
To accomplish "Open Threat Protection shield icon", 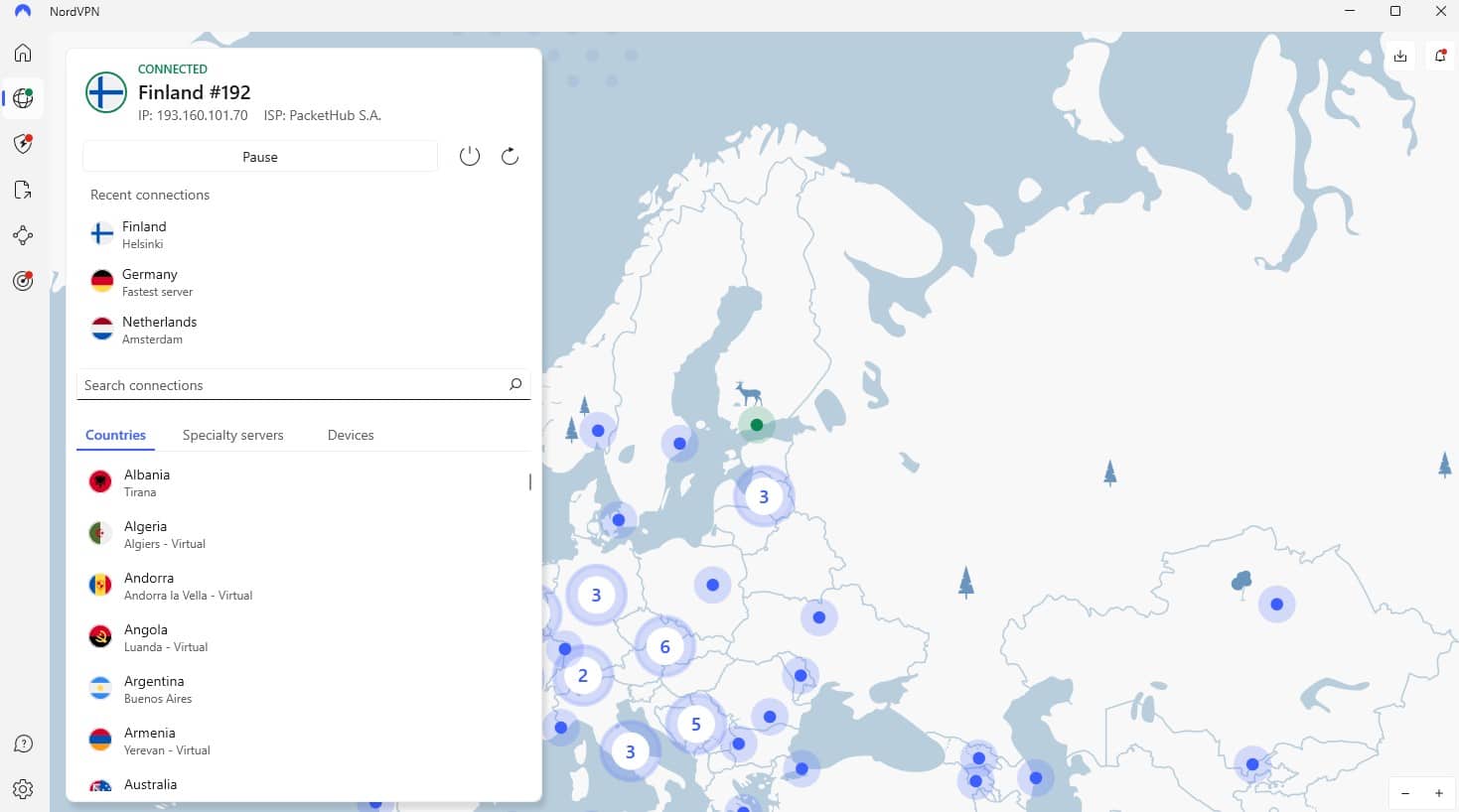I will [x=23, y=144].
